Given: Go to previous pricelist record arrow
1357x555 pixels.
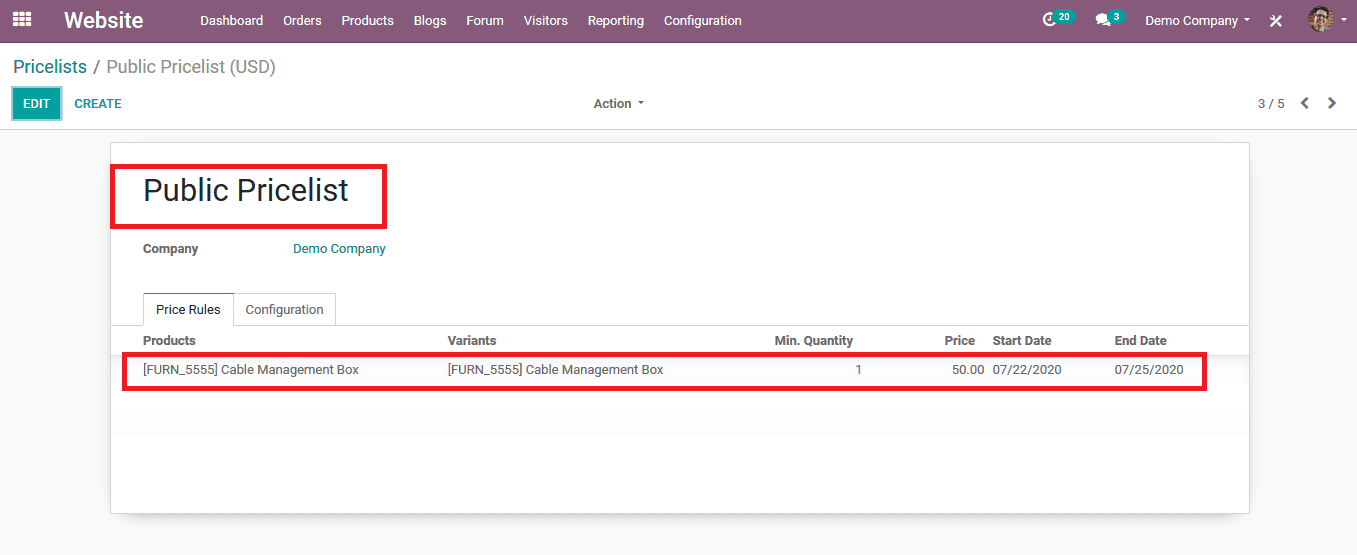Looking at the screenshot, I should click(1305, 103).
